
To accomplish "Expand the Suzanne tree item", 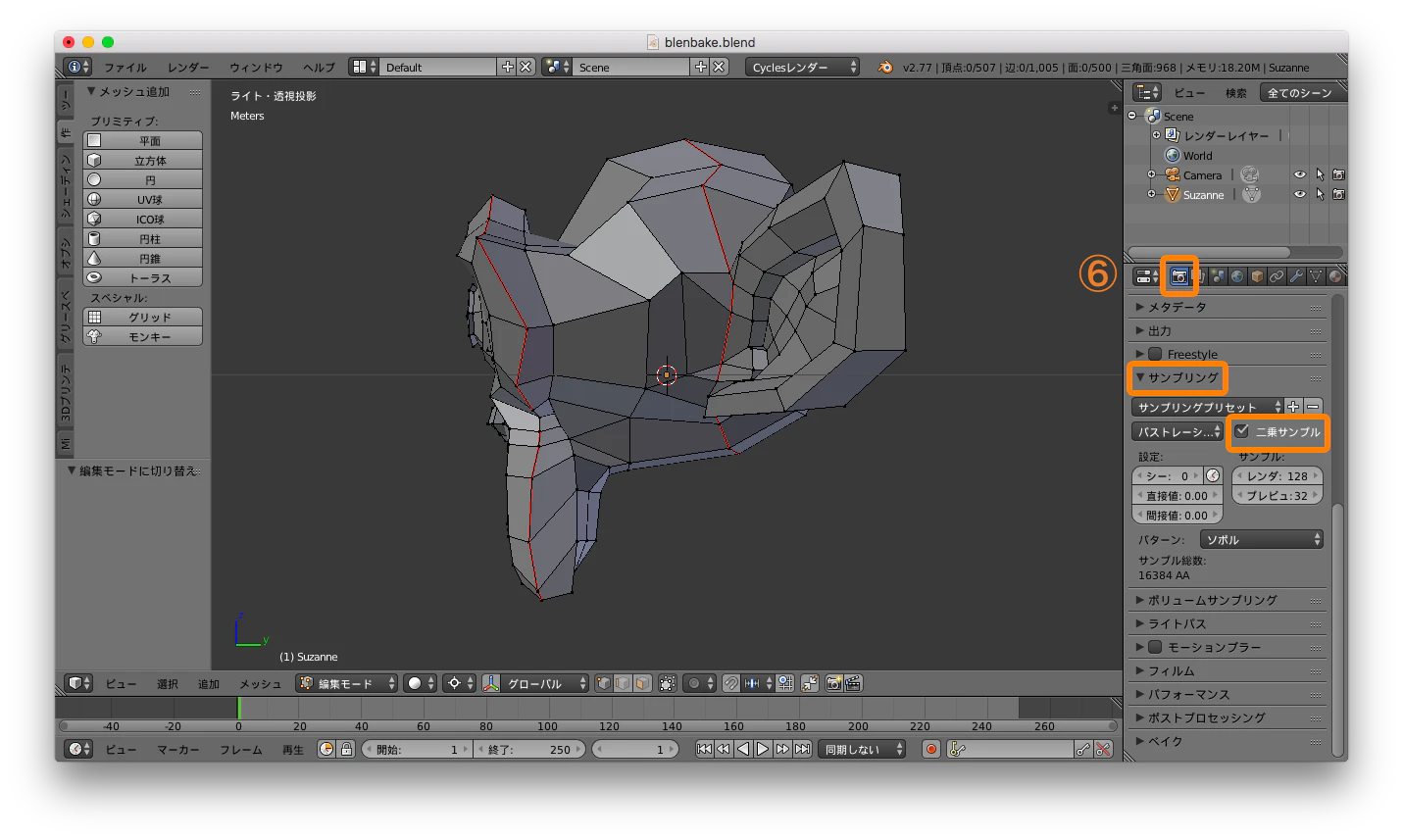I will (1152, 194).
